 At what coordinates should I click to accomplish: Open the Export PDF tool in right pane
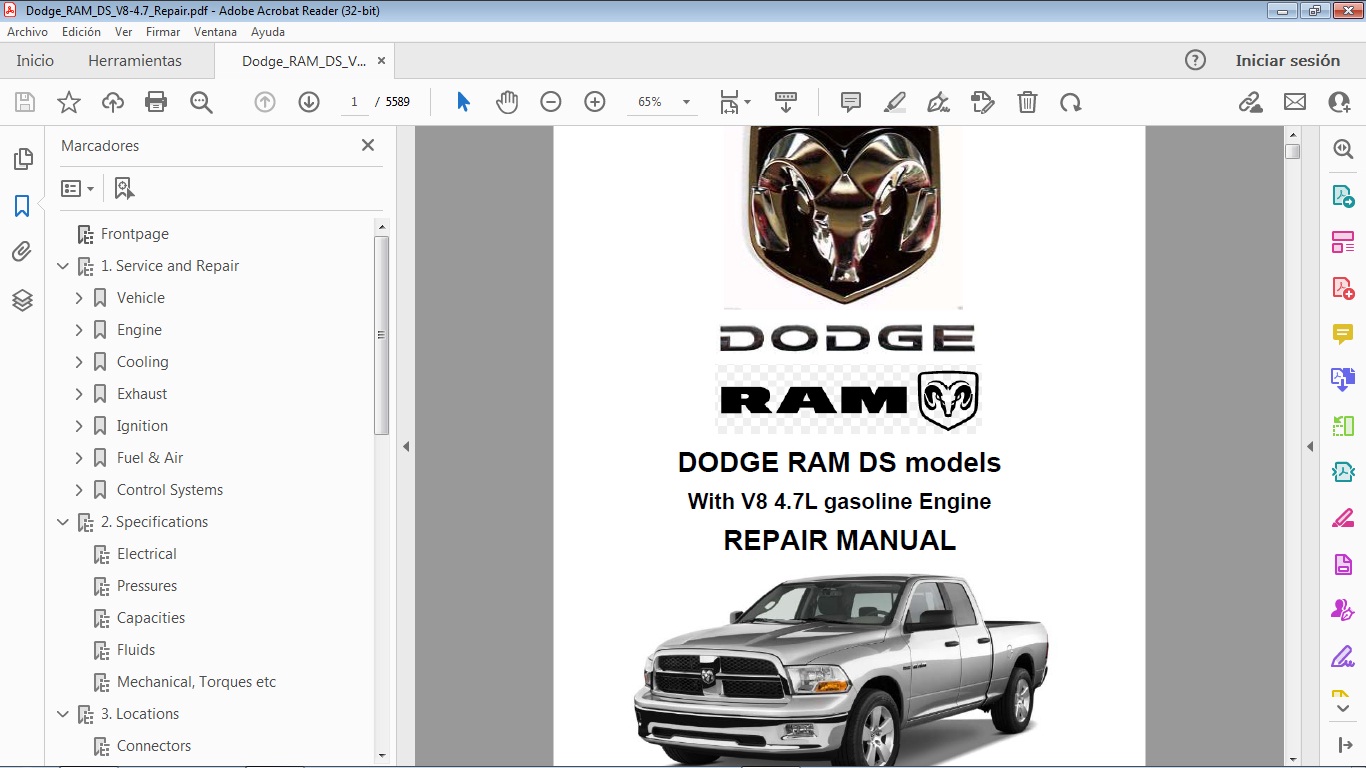[x=1342, y=196]
